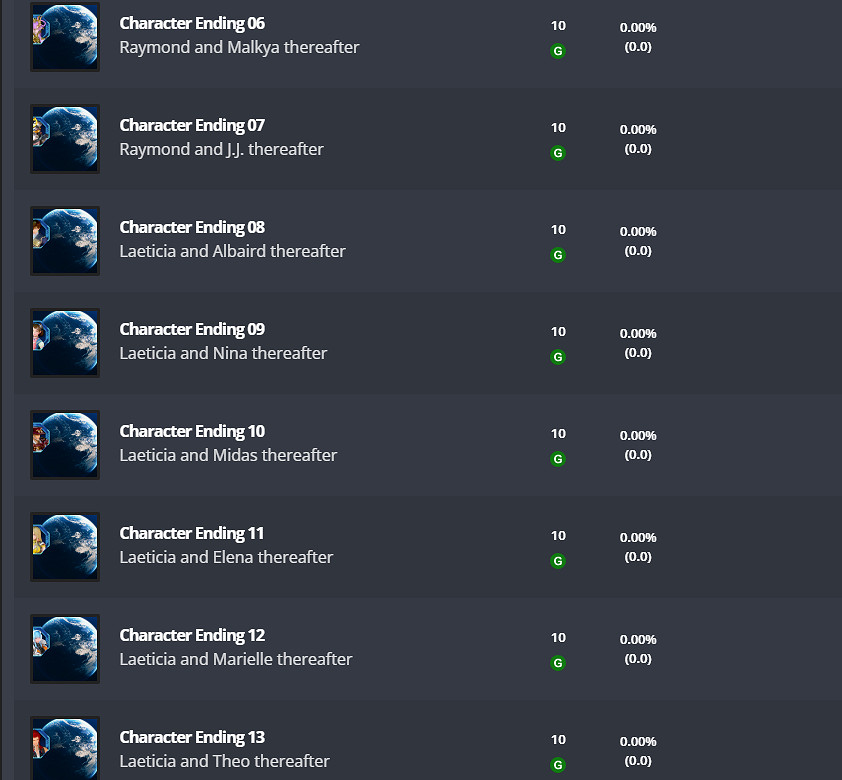Select the Character Ending 12 achievement image
The width and height of the screenshot is (842, 780).
coord(65,649)
